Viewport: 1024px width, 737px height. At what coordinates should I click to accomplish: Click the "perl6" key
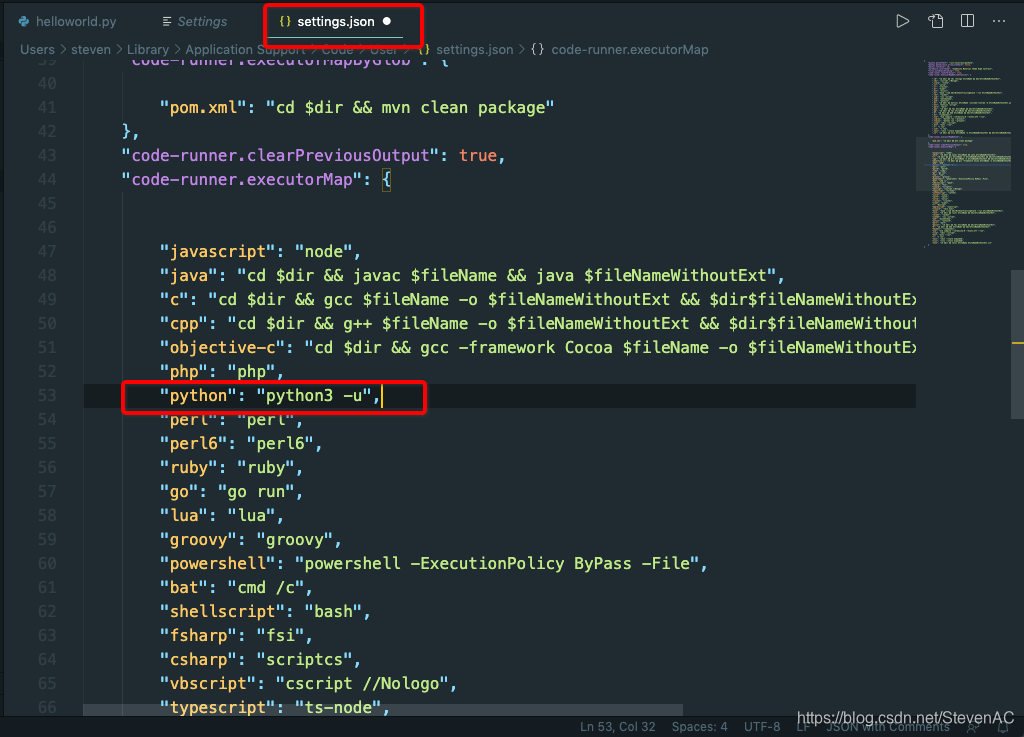coord(193,444)
